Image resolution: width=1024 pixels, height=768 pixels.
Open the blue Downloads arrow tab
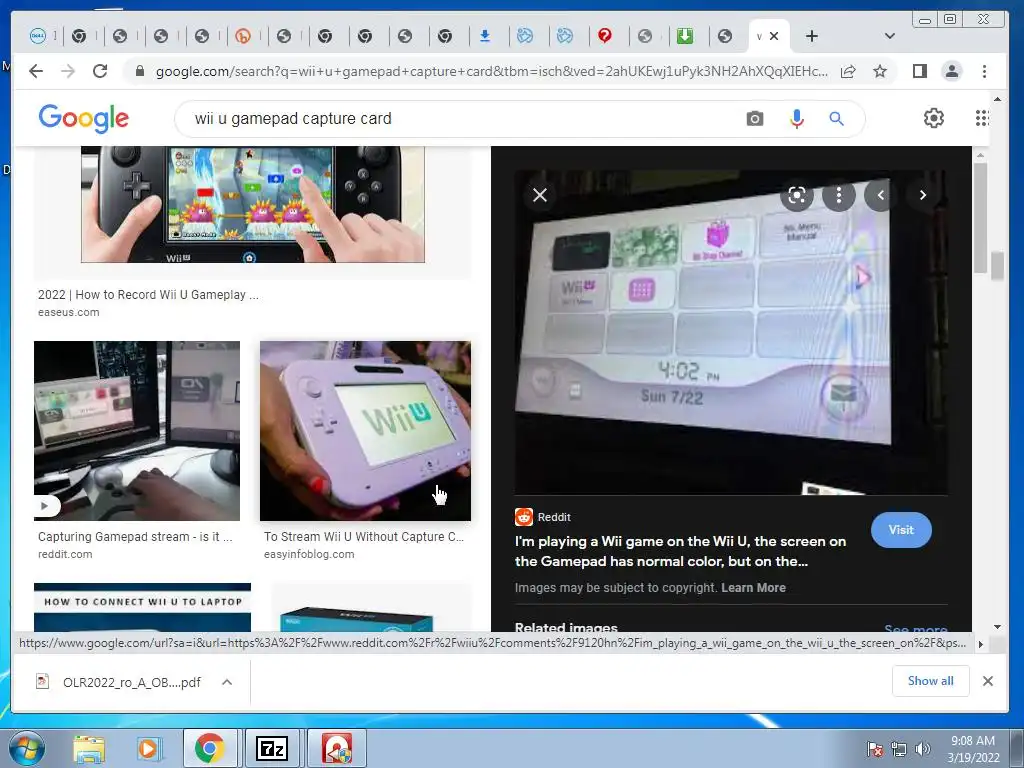485,36
